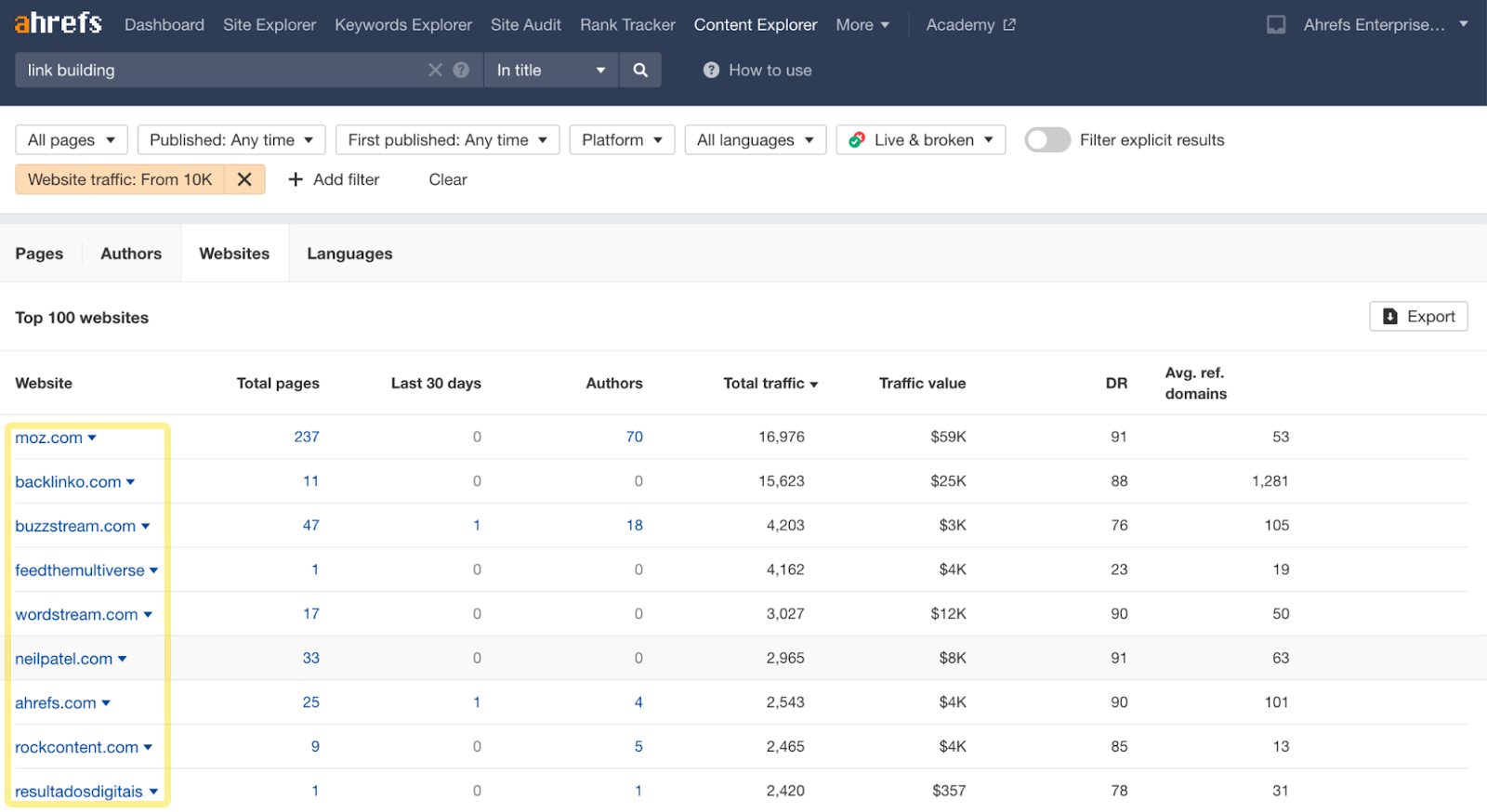
Task: Open the moz.com website link
Action: (48, 438)
